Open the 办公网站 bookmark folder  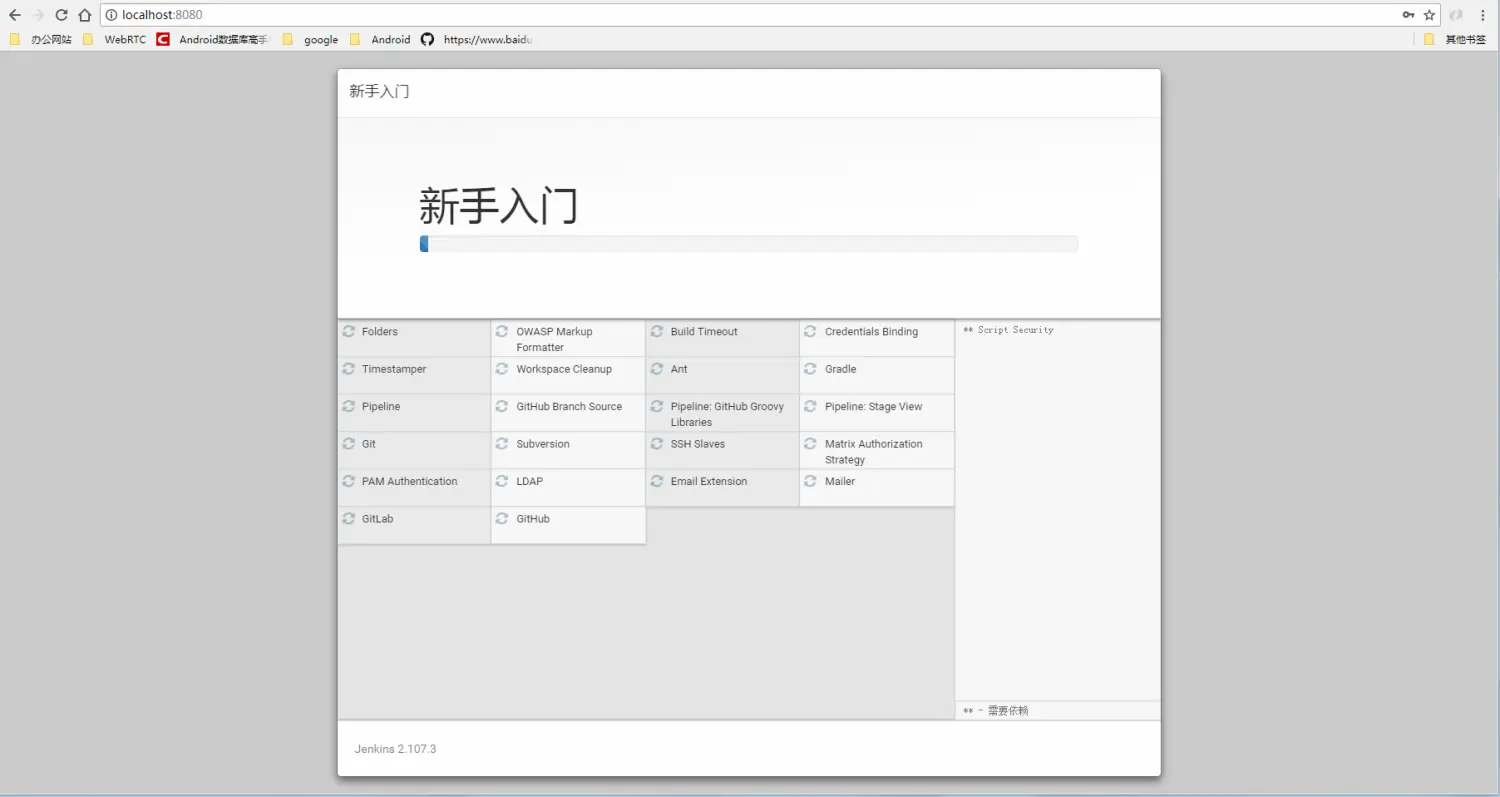pos(41,40)
